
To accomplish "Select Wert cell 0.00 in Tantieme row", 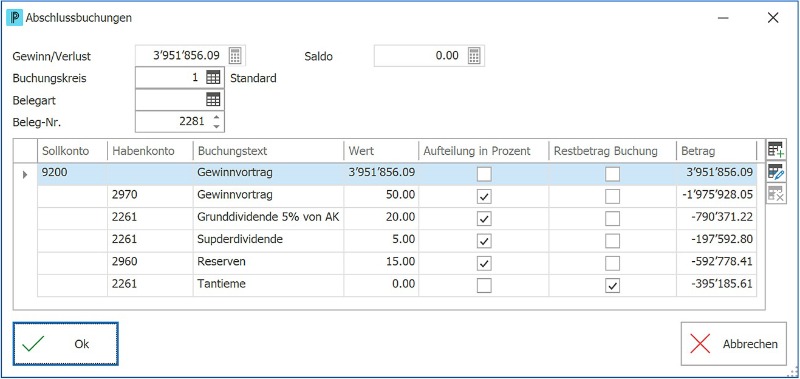I will (381, 285).
